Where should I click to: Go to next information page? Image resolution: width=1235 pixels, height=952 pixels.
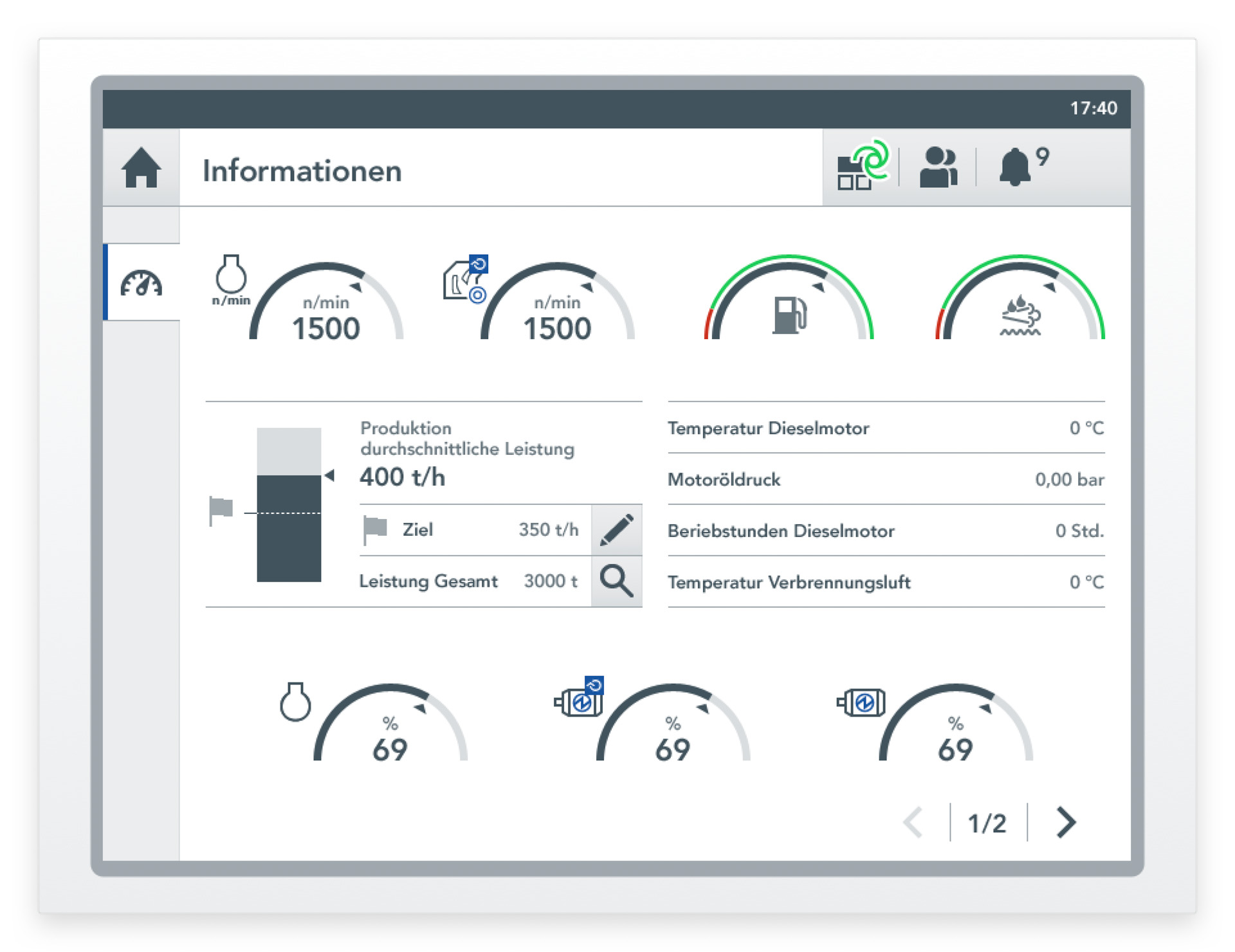pyautogui.click(x=1065, y=822)
